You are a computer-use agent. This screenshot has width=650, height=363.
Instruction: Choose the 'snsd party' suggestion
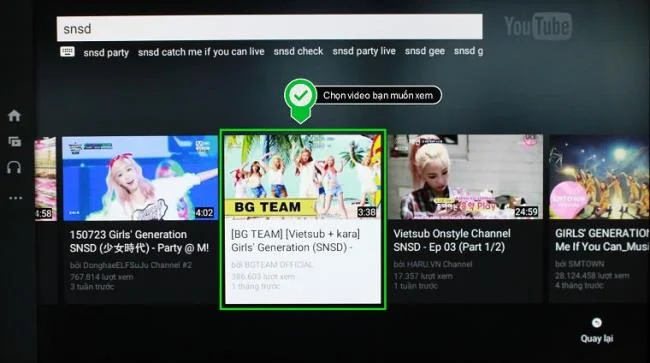click(106, 53)
